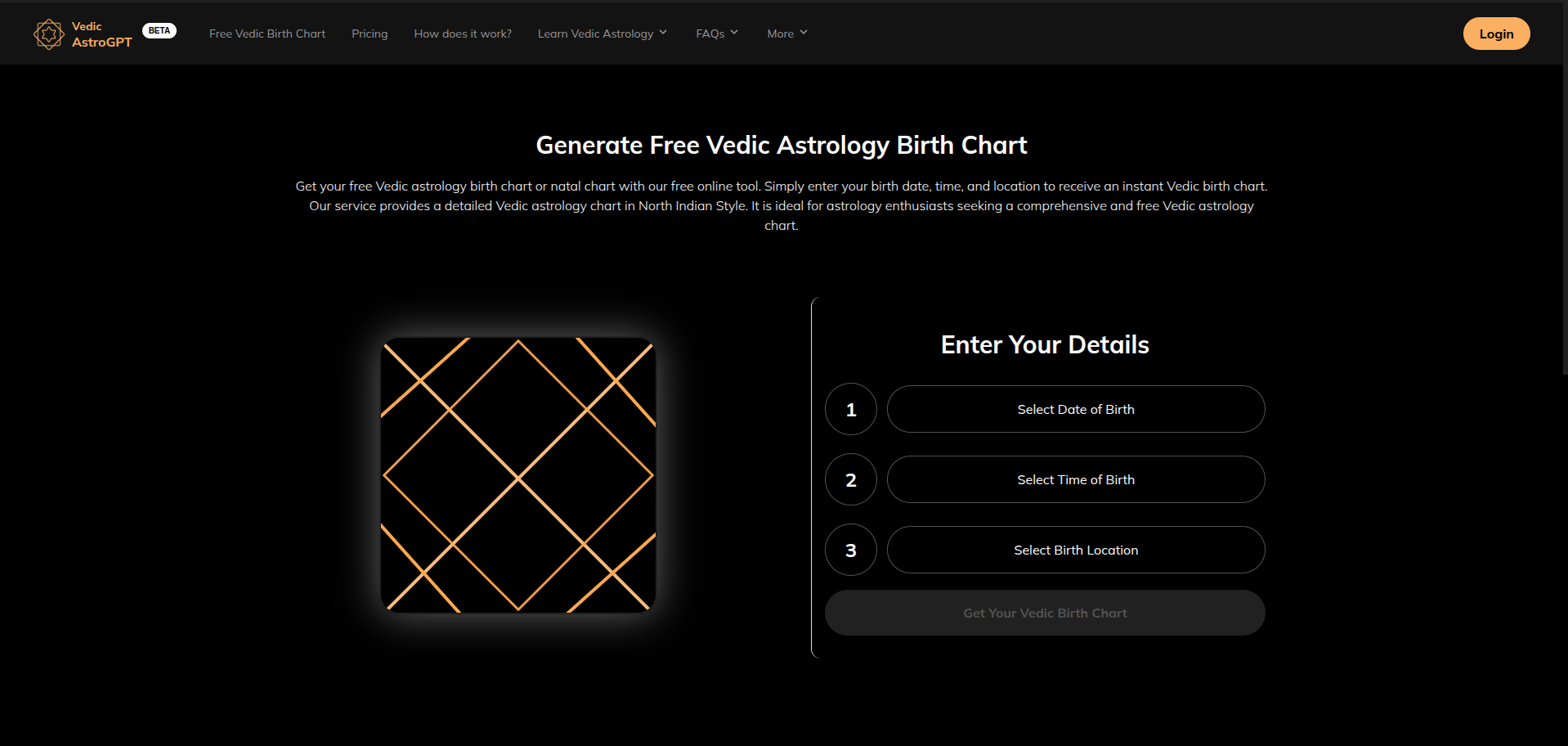Expand the FAQs dropdown menu
The height and width of the screenshot is (746, 1568).
[716, 34]
